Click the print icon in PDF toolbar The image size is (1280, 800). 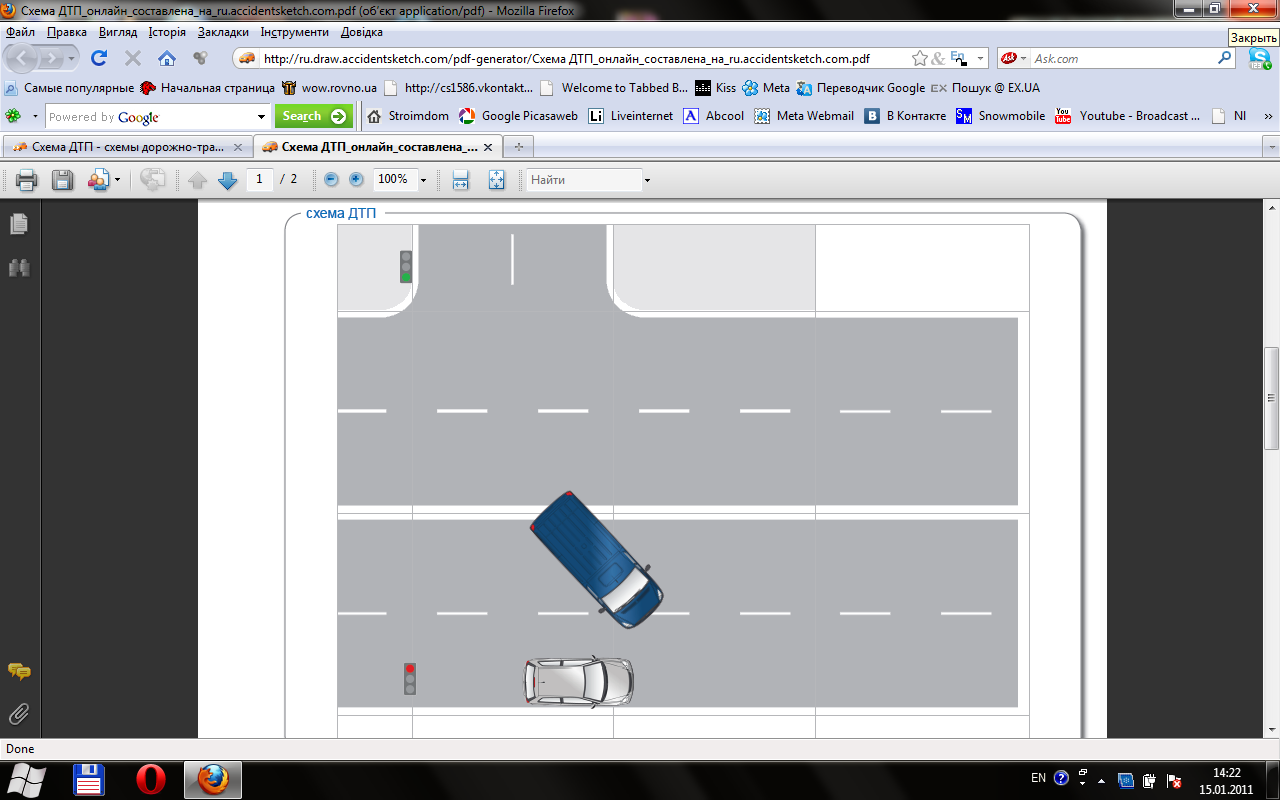[x=26, y=180]
